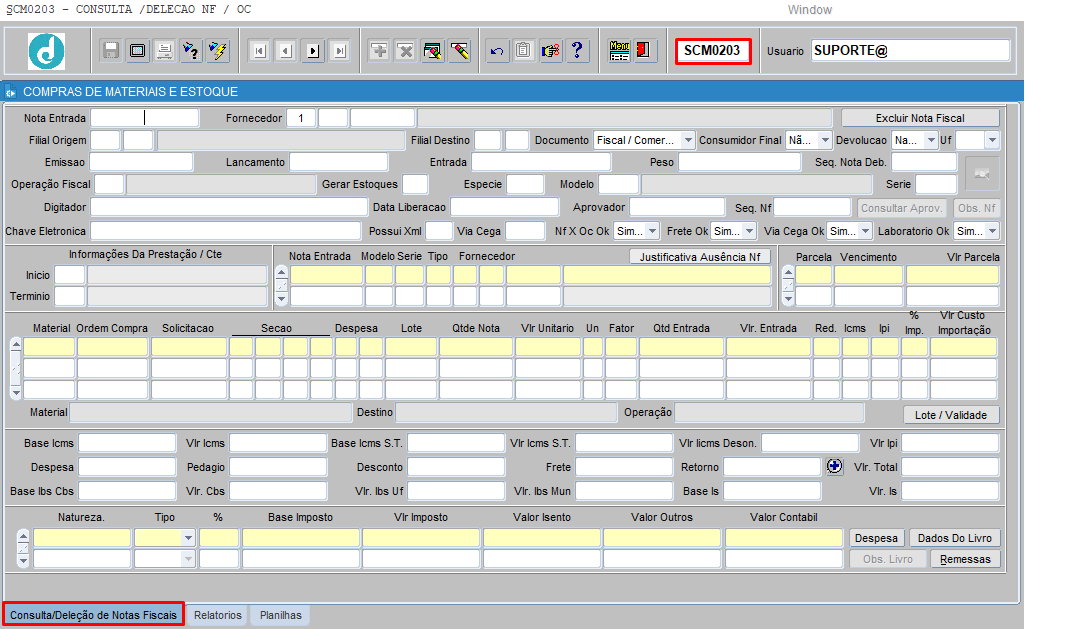Image resolution: width=1080 pixels, height=629 pixels.
Task: Click the Insert Record plus icon
Action: click(x=379, y=51)
